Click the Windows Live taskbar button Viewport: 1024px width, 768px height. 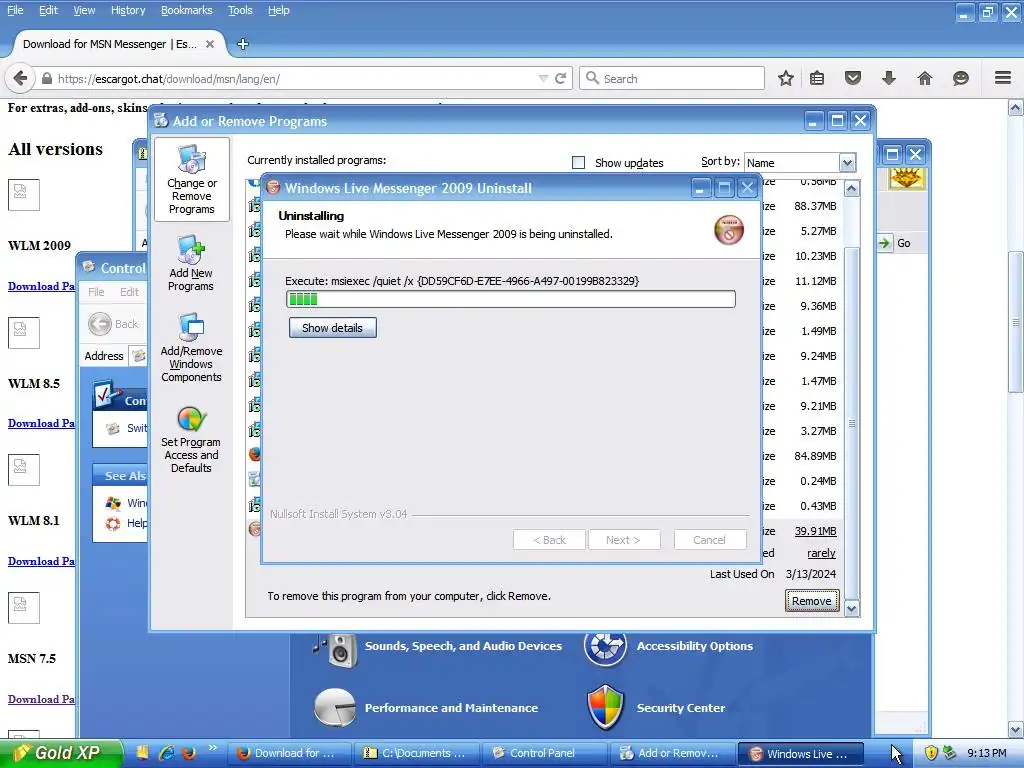799,753
